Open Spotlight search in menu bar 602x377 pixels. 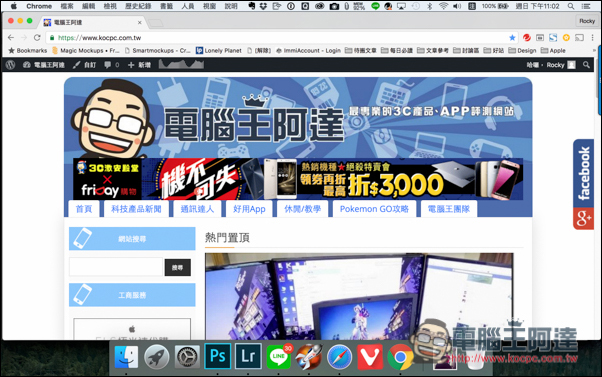tap(571, 6)
